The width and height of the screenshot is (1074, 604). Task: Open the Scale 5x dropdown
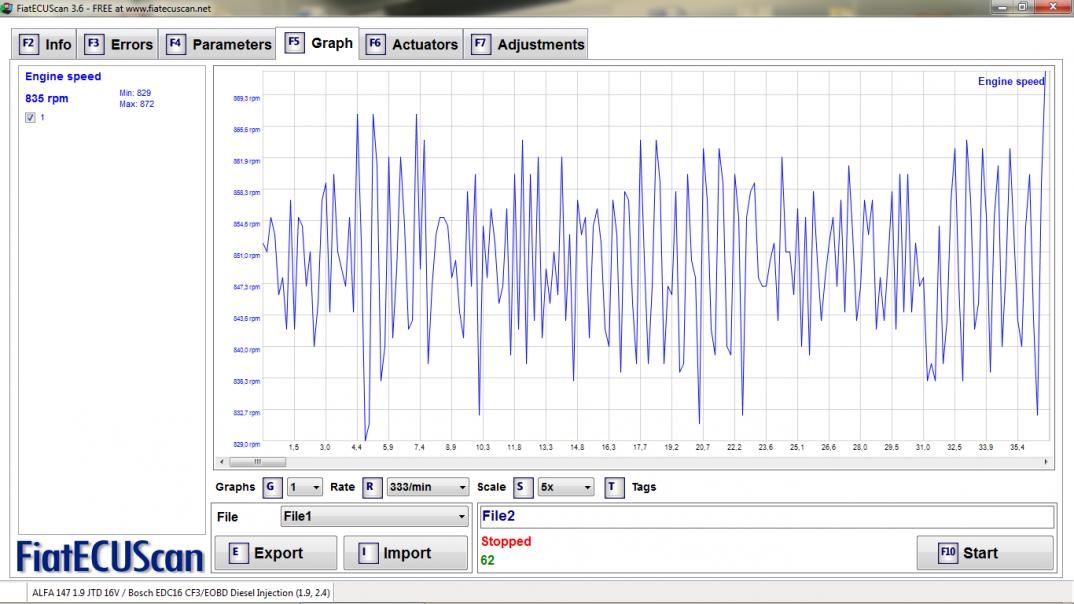click(566, 487)
